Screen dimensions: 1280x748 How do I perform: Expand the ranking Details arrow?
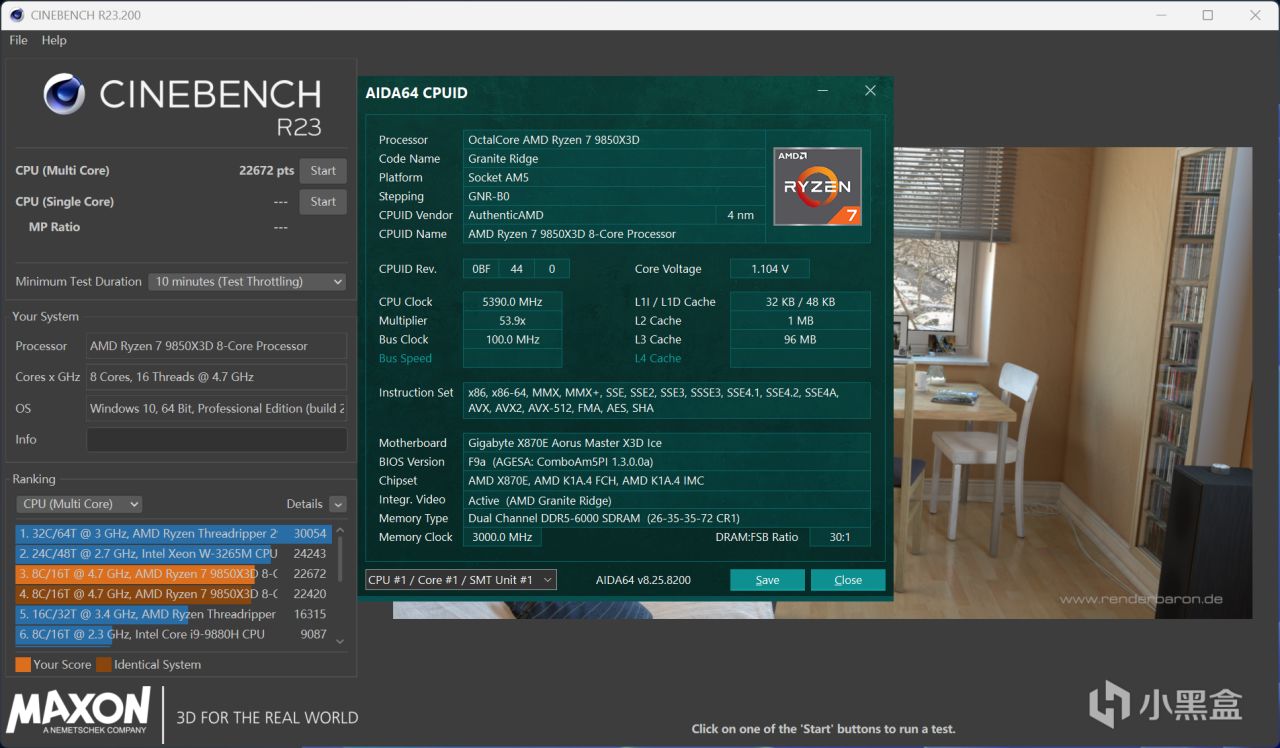click(338, 504)
